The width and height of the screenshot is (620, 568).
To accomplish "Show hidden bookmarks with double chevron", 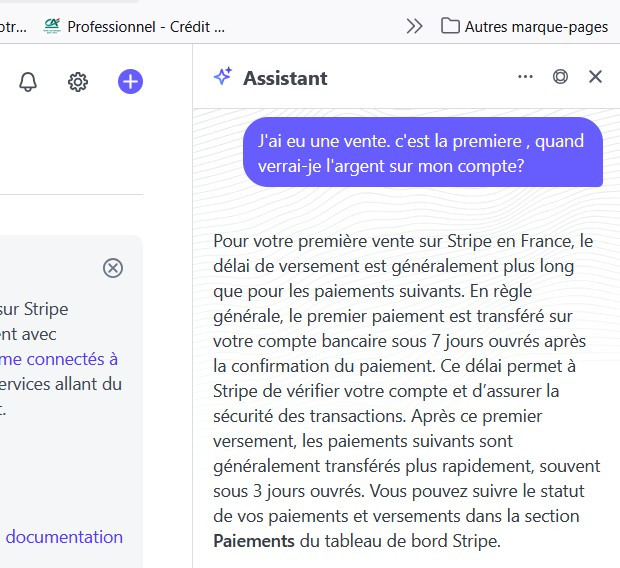I will tap(414, 26).
